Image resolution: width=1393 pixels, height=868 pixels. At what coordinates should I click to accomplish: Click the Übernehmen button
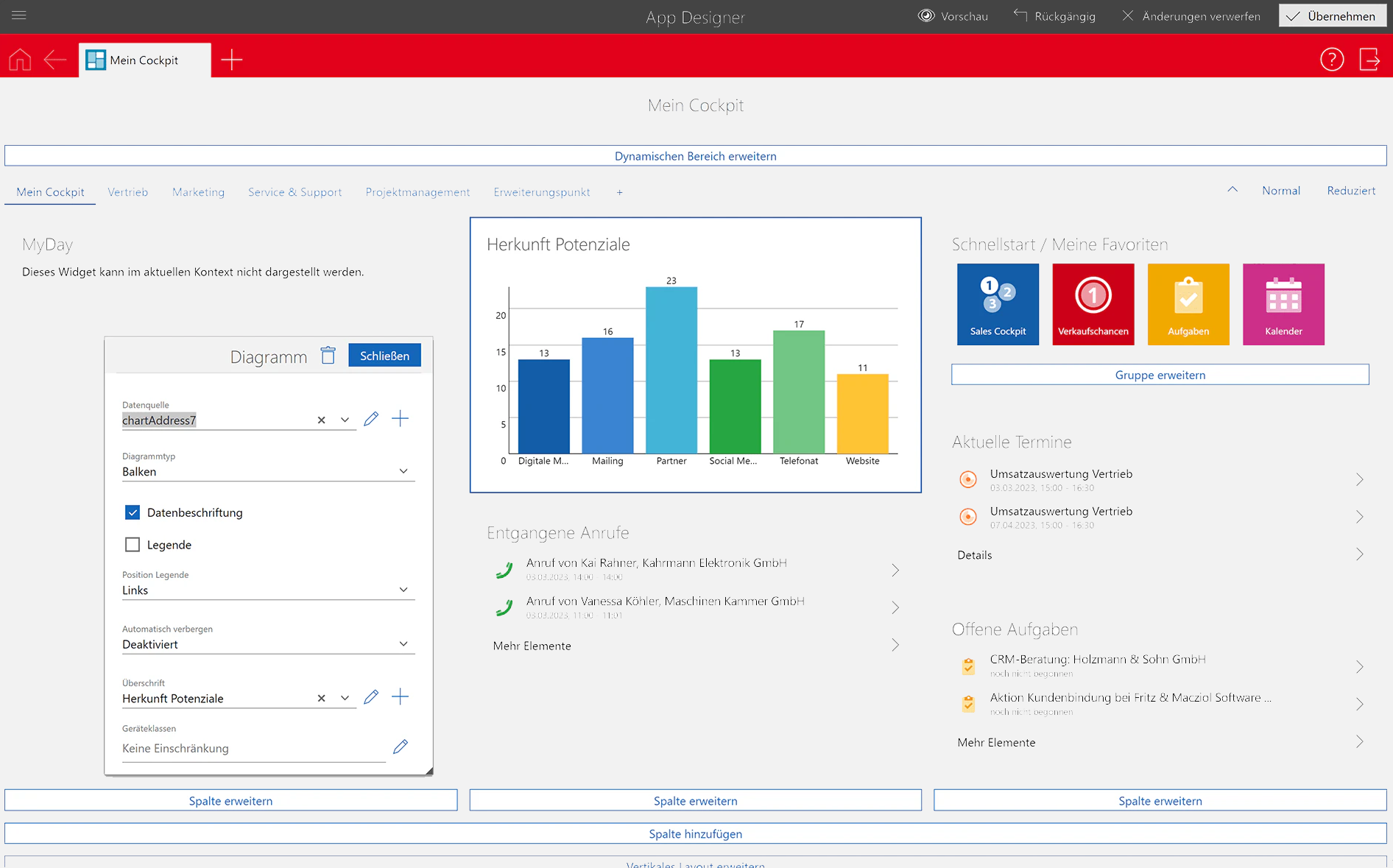[x=1332, y=15]
